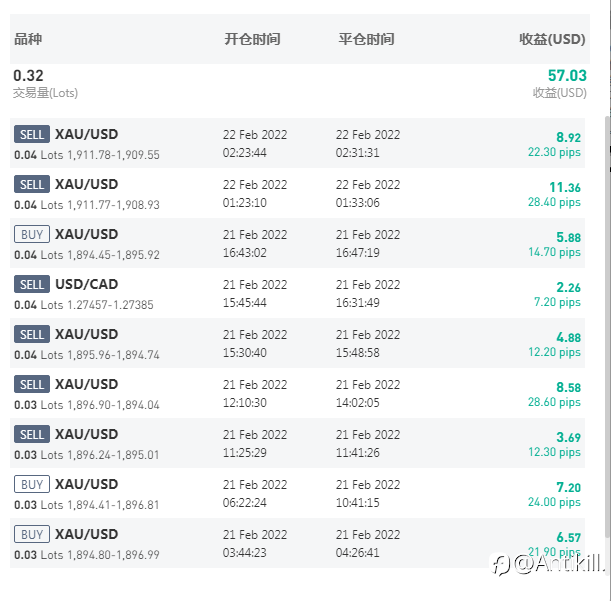This screenshot has width=611, height=601.
Task: Click BUY badge on 03:44:23 trade
Action: (x=32, y=534)
